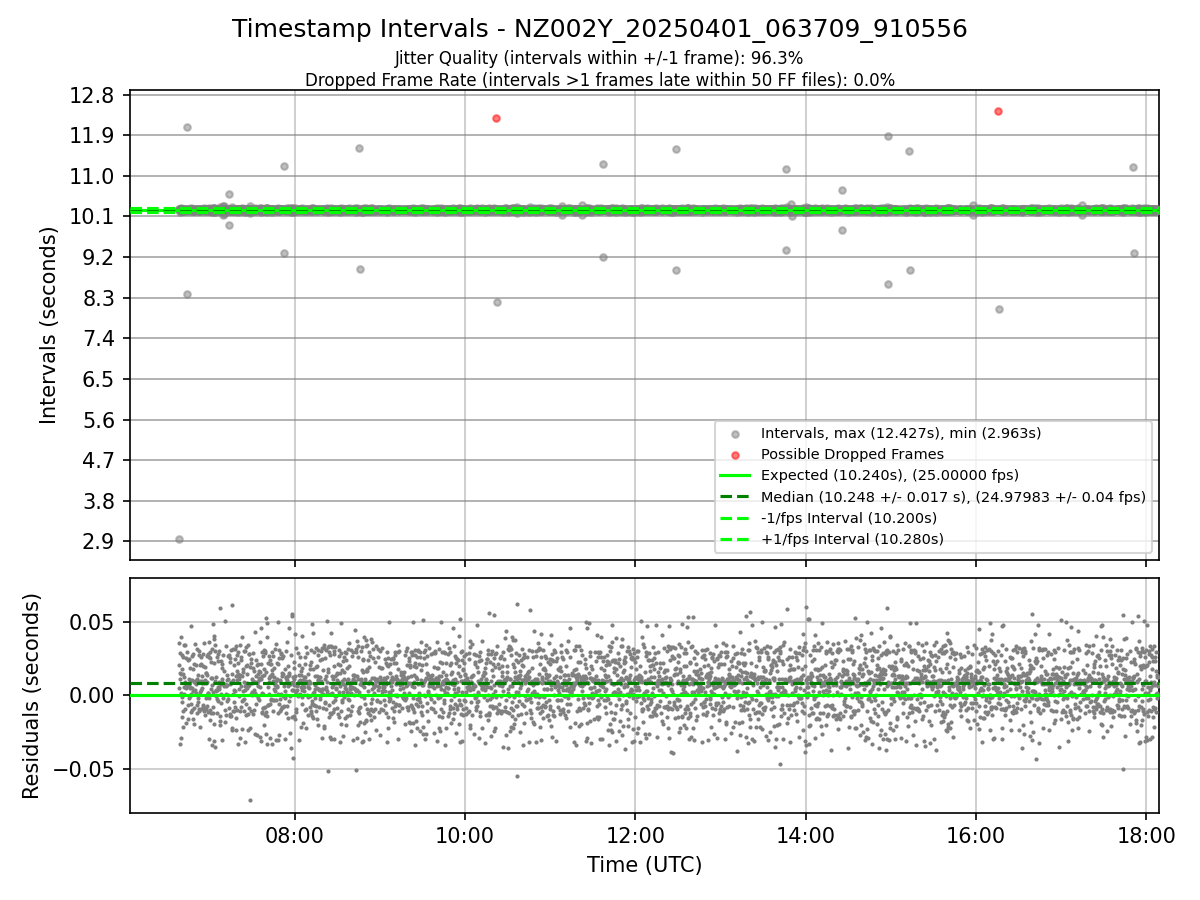Screen dimensions: 1200x900
Task: Click the 'Time (UTC)' x-axis label
Action: coord(644,864)
